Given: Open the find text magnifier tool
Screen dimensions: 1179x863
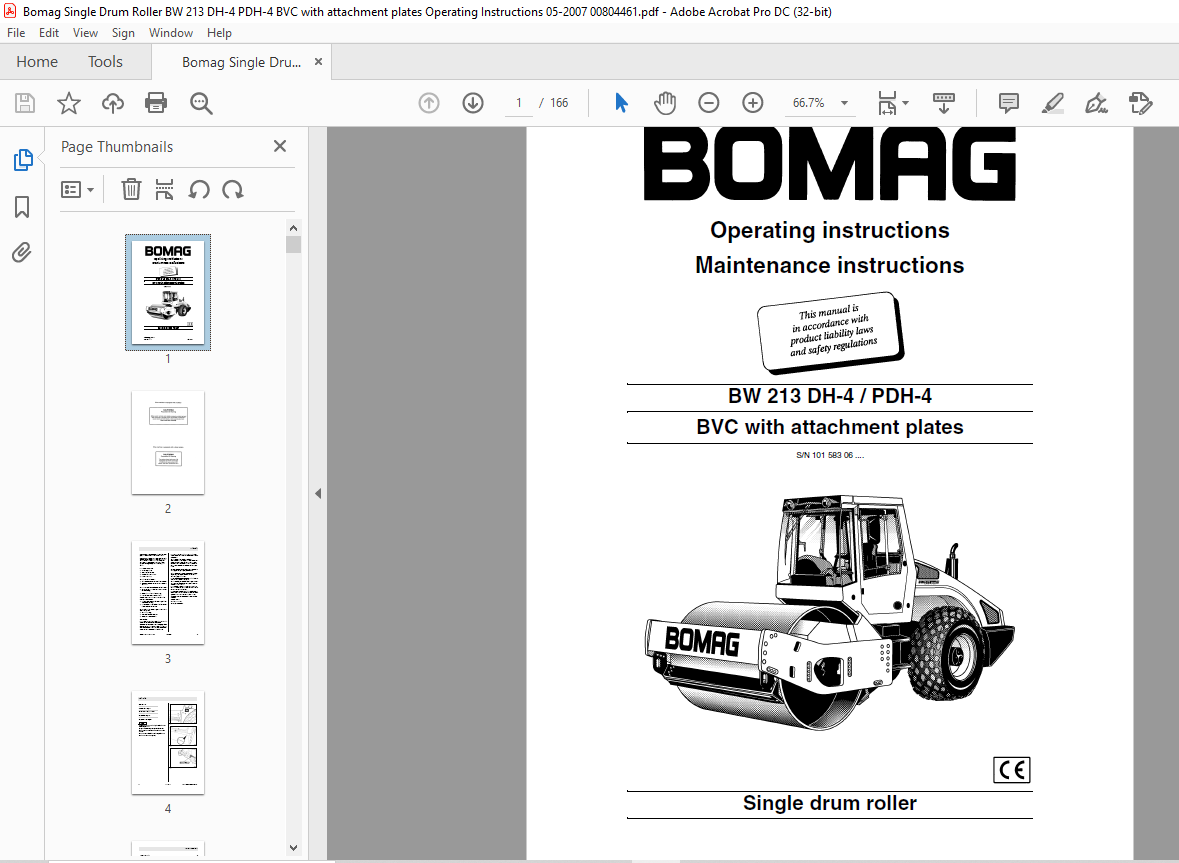Looking at the screenshot, I should 201,103.
